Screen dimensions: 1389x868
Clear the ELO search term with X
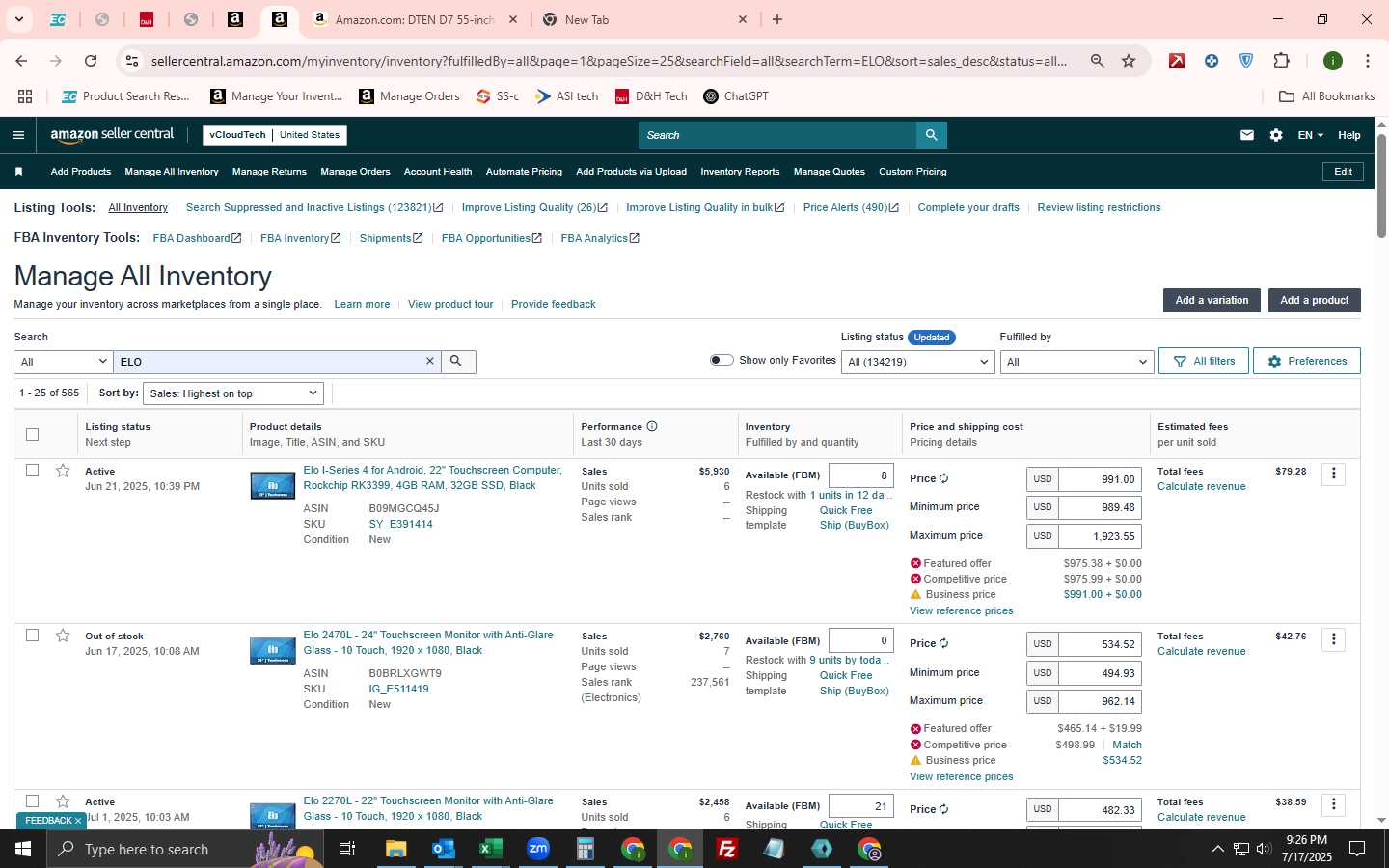pyautogui.click(x=430, y=361)
